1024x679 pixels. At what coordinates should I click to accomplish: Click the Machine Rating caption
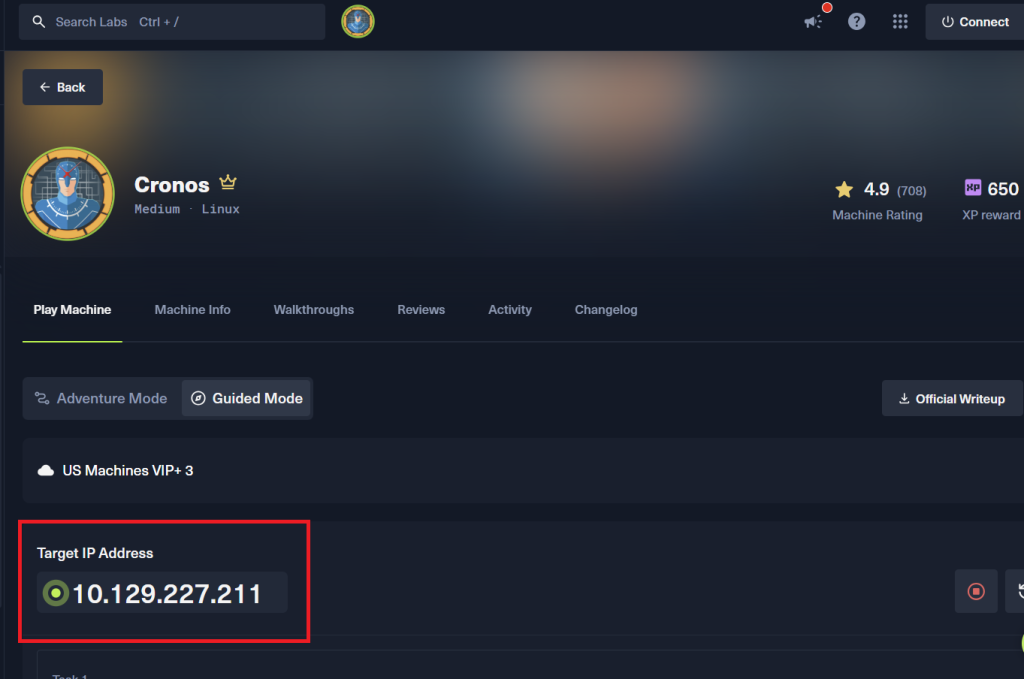(x=877, y=215)
